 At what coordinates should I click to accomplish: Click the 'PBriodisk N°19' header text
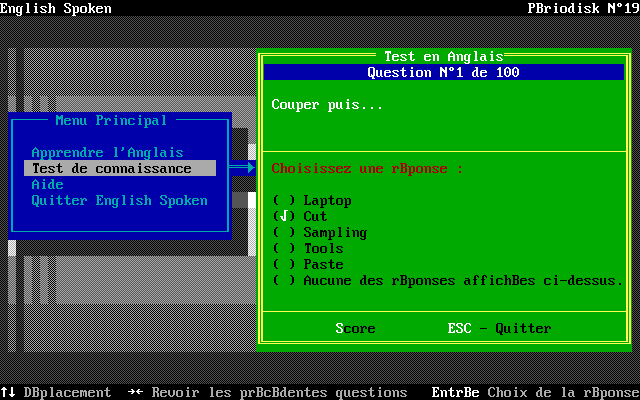(x=584, y=8)
